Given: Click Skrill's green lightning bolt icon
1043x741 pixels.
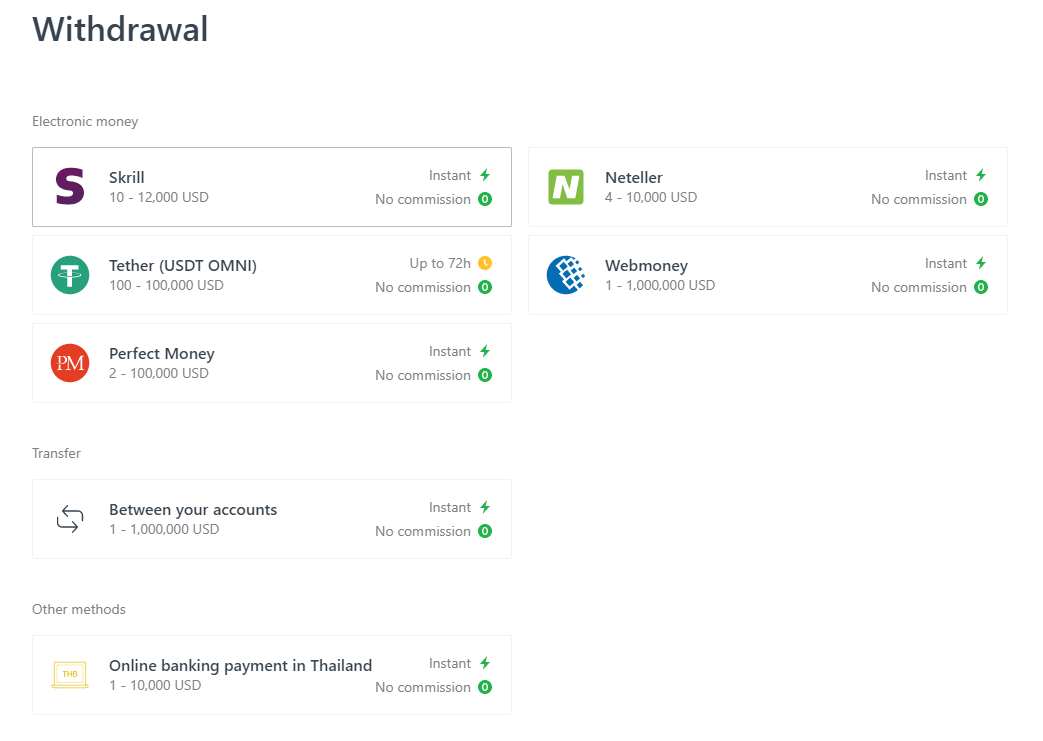Looking at the screenshot, I should pos(485,175).
